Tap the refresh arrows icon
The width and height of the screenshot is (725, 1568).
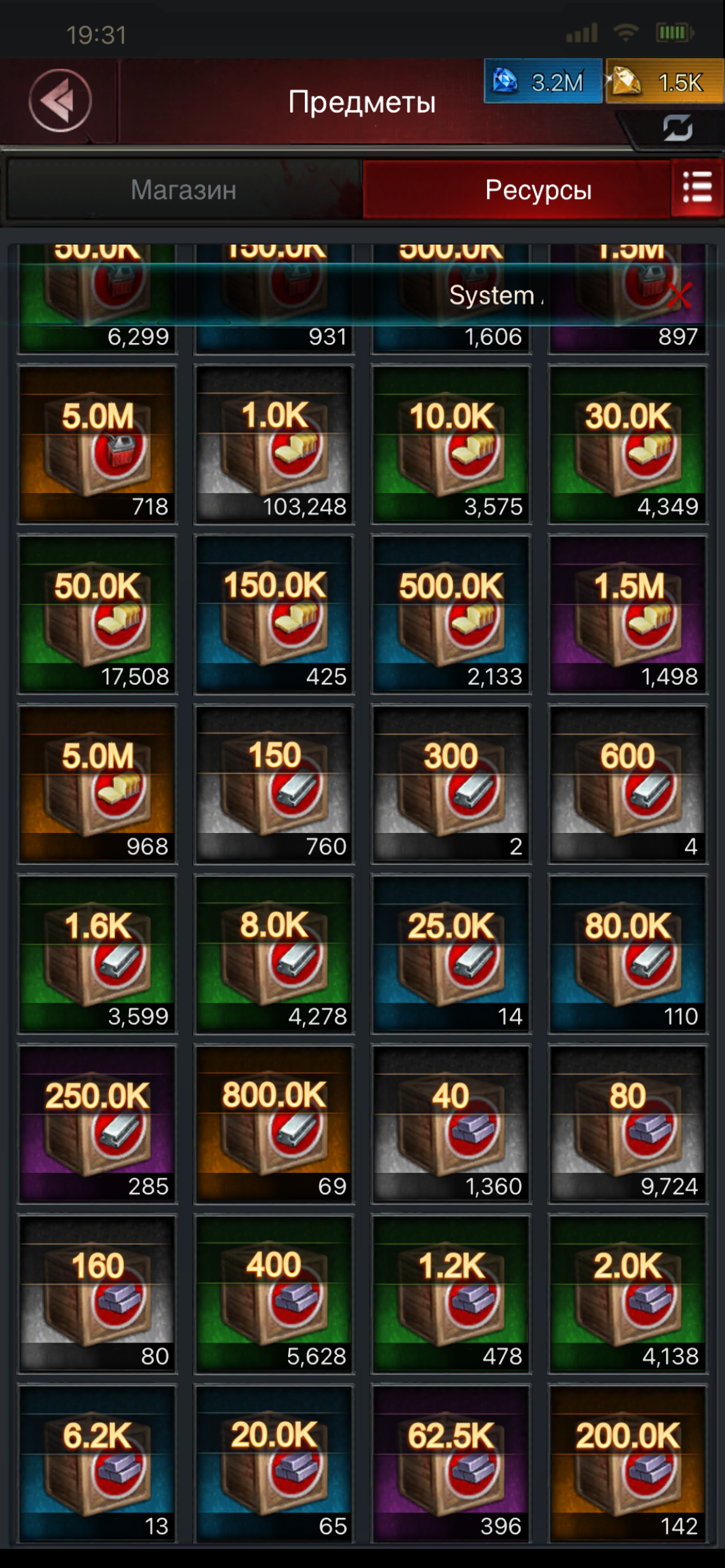coord(677,128)
